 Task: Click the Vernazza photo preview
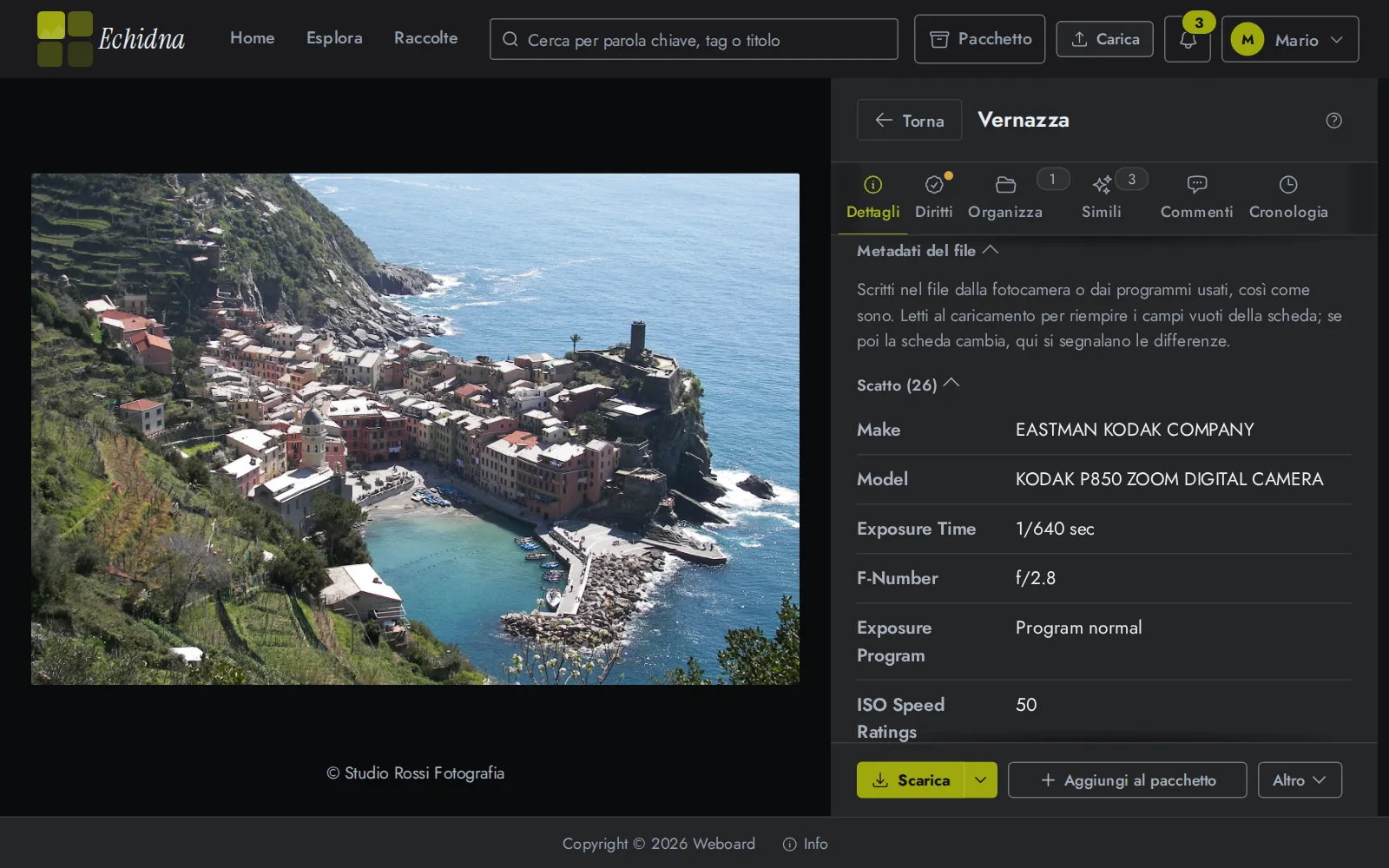coord(415,429)
